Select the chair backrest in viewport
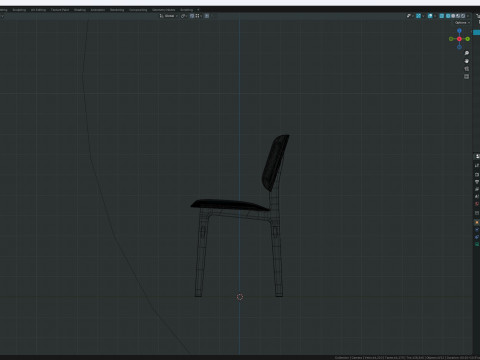This screenshot has height=360, width=480. (275, 162)
